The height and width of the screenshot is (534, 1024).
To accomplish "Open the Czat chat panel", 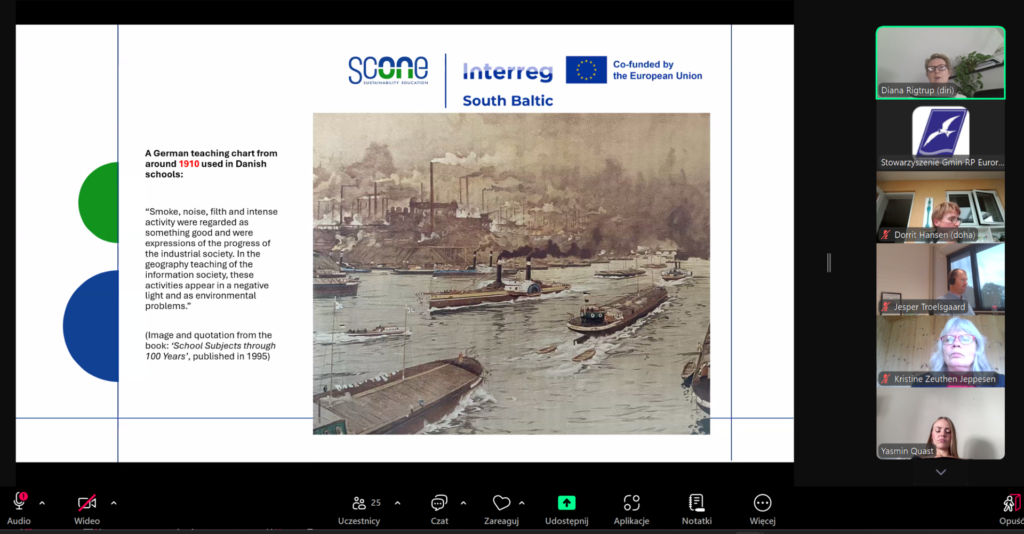I will (439, 503).
